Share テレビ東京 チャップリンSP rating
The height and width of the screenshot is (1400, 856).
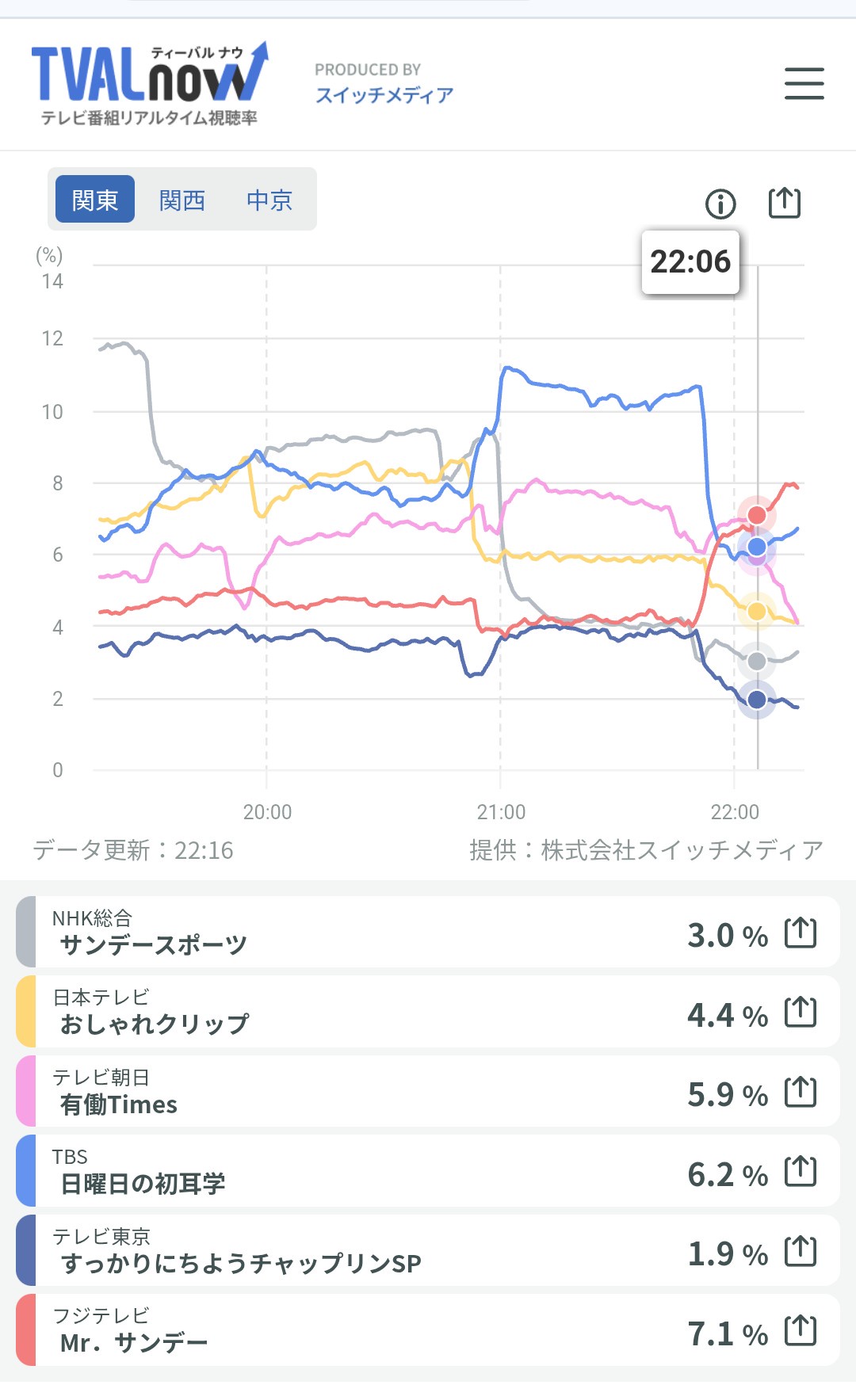800,1252
